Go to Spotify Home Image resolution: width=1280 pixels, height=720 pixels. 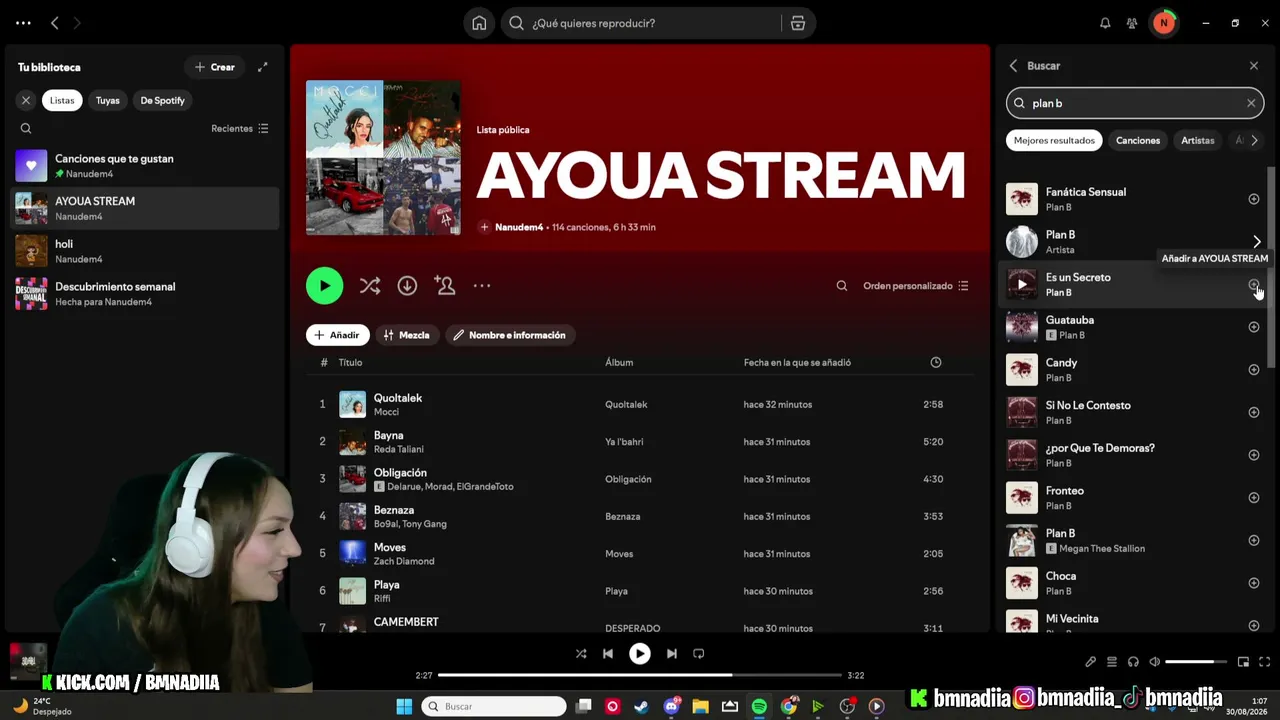(x=479, y=23)
